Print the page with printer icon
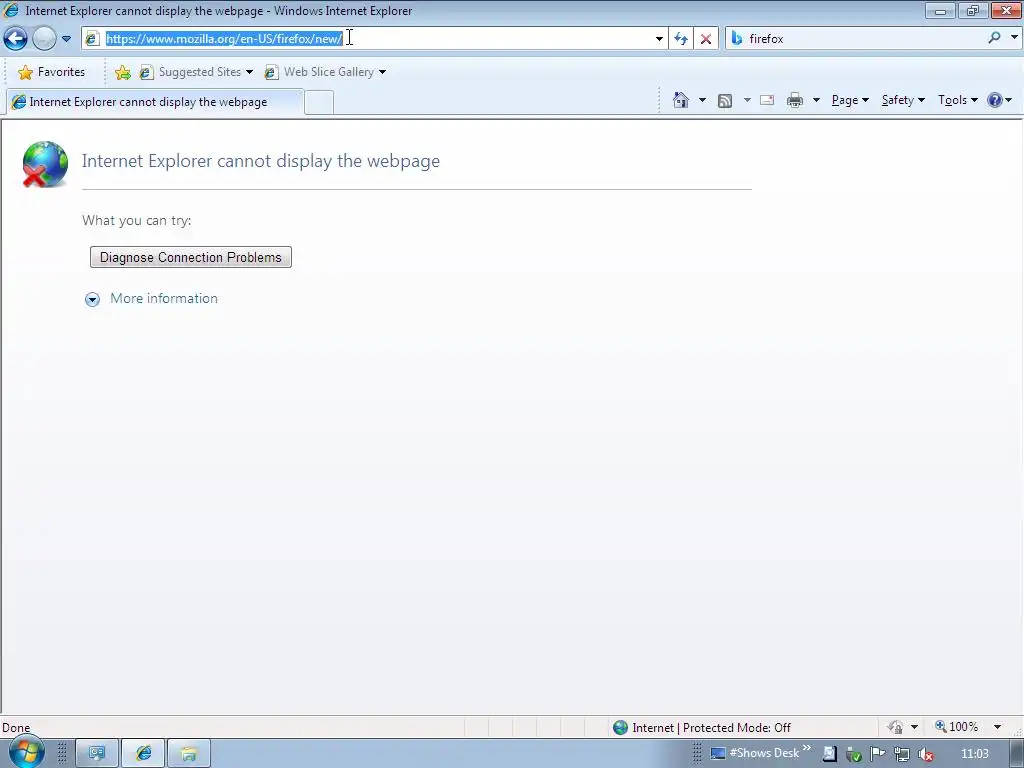The height and width of the screenshot is (768, 1024). click(795, 100)
